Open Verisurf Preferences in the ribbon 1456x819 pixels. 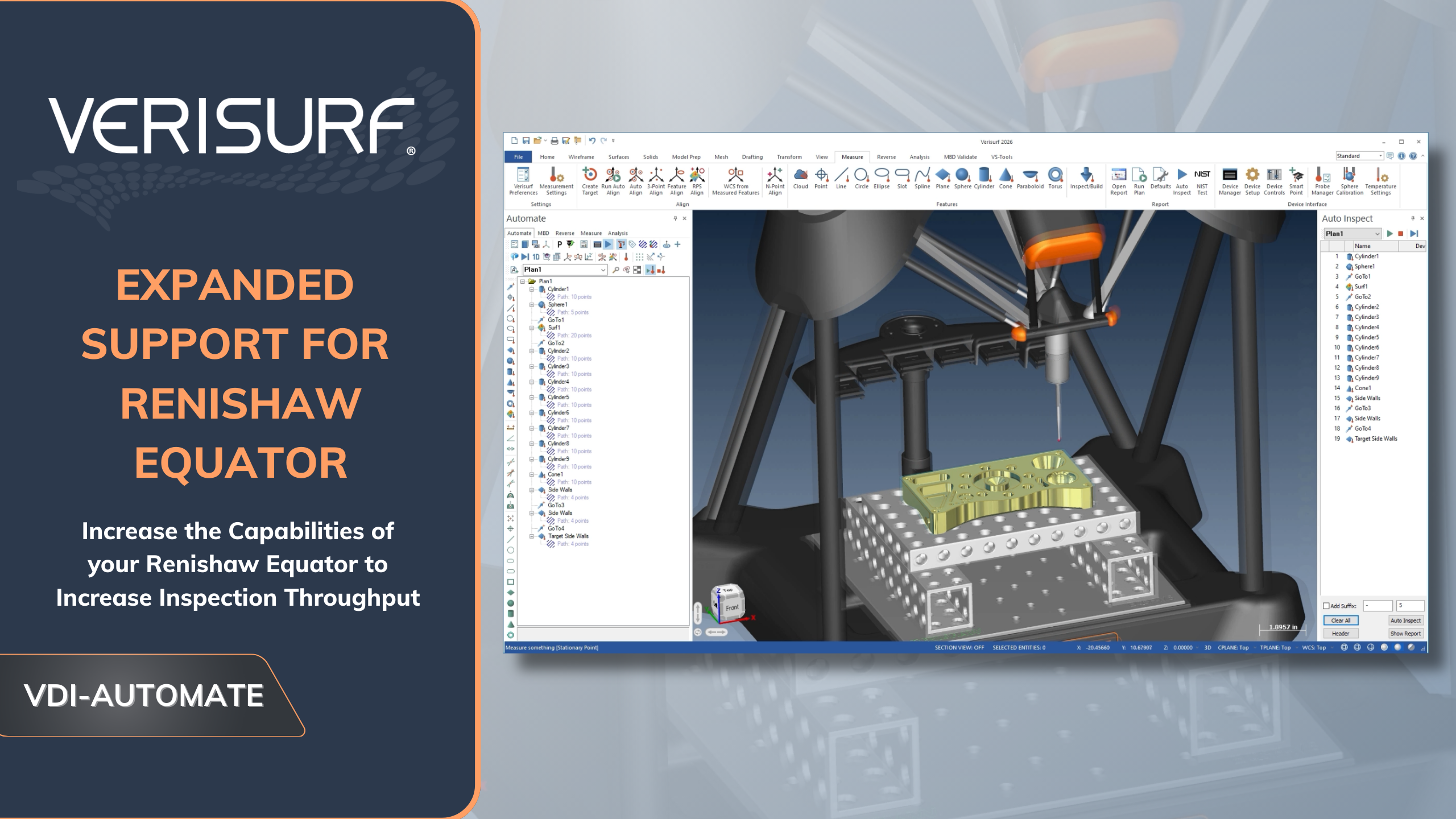(x=523, y=181)
